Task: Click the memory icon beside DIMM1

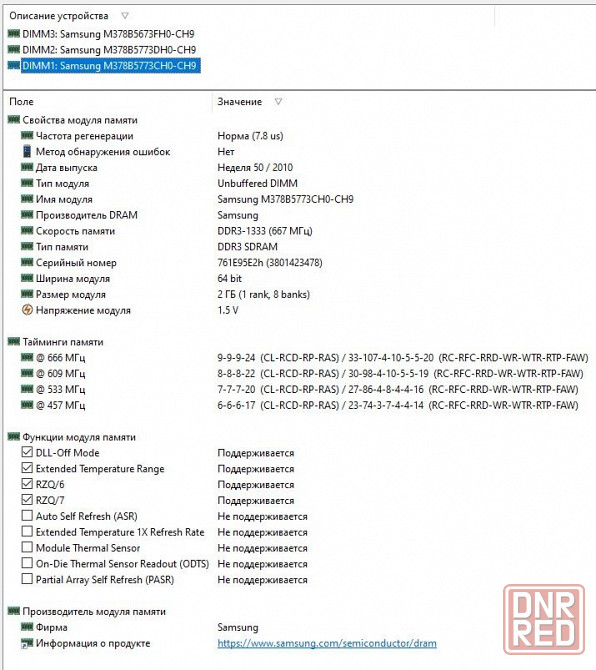Action: pyautogui.click(x=14, y=65)
